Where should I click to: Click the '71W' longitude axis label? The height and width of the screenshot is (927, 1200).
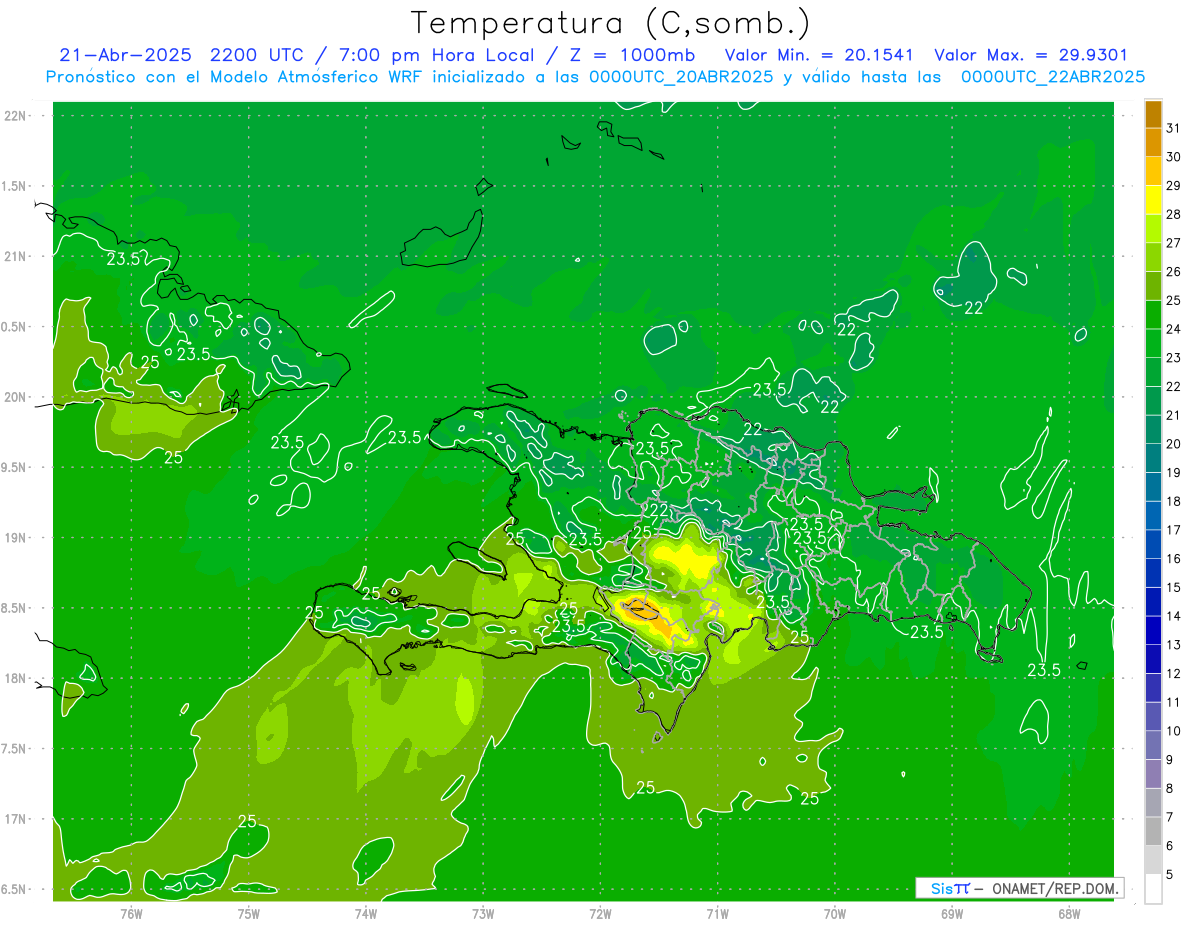[717, 913]
